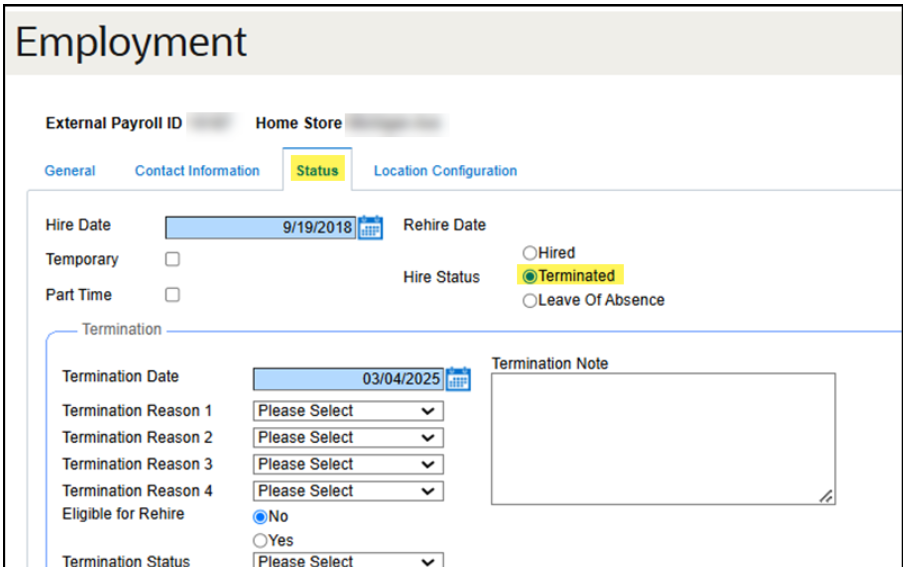Expand the Termination Reason 1 dropdown
This screenshot has width=906, height=567.
coord(348,411)
